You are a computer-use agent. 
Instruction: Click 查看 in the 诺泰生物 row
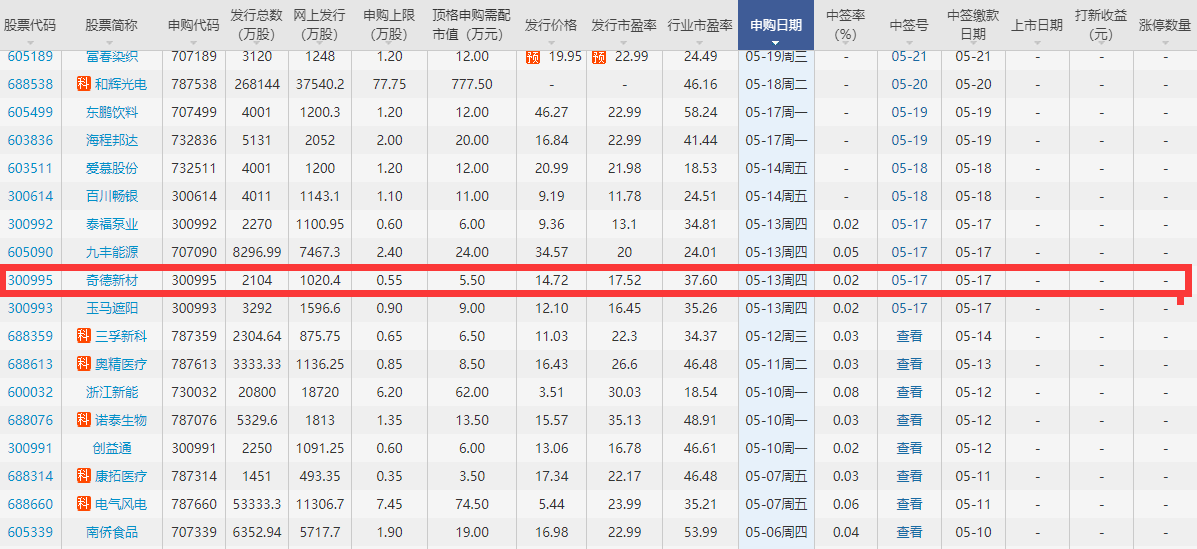click(x=909, y=420)
